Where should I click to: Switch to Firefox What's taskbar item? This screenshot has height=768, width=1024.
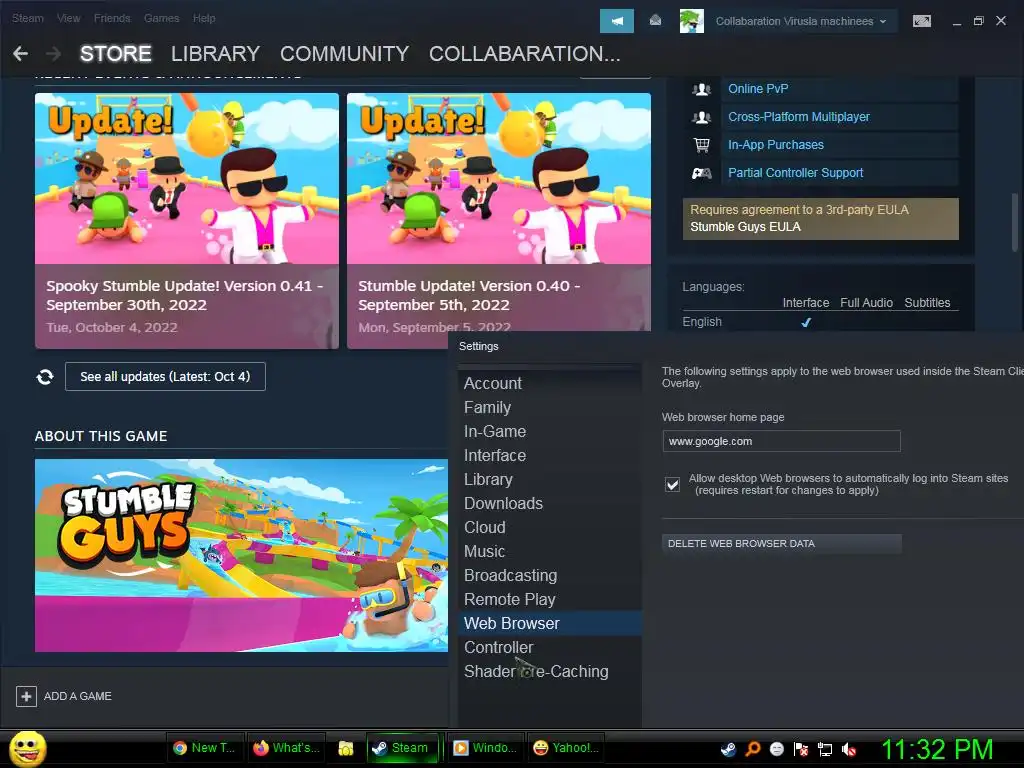point(287,748)
